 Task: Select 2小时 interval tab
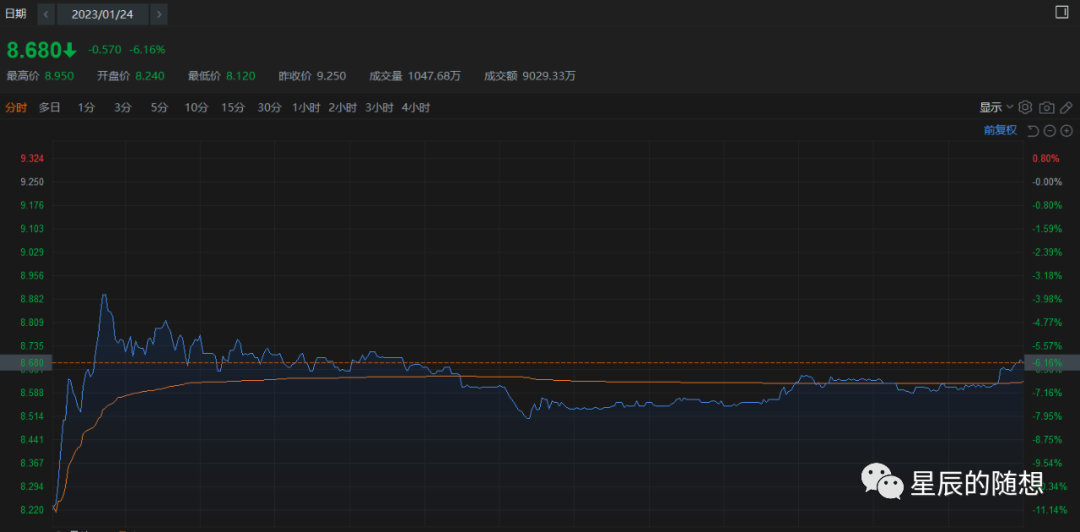point(342,108)
